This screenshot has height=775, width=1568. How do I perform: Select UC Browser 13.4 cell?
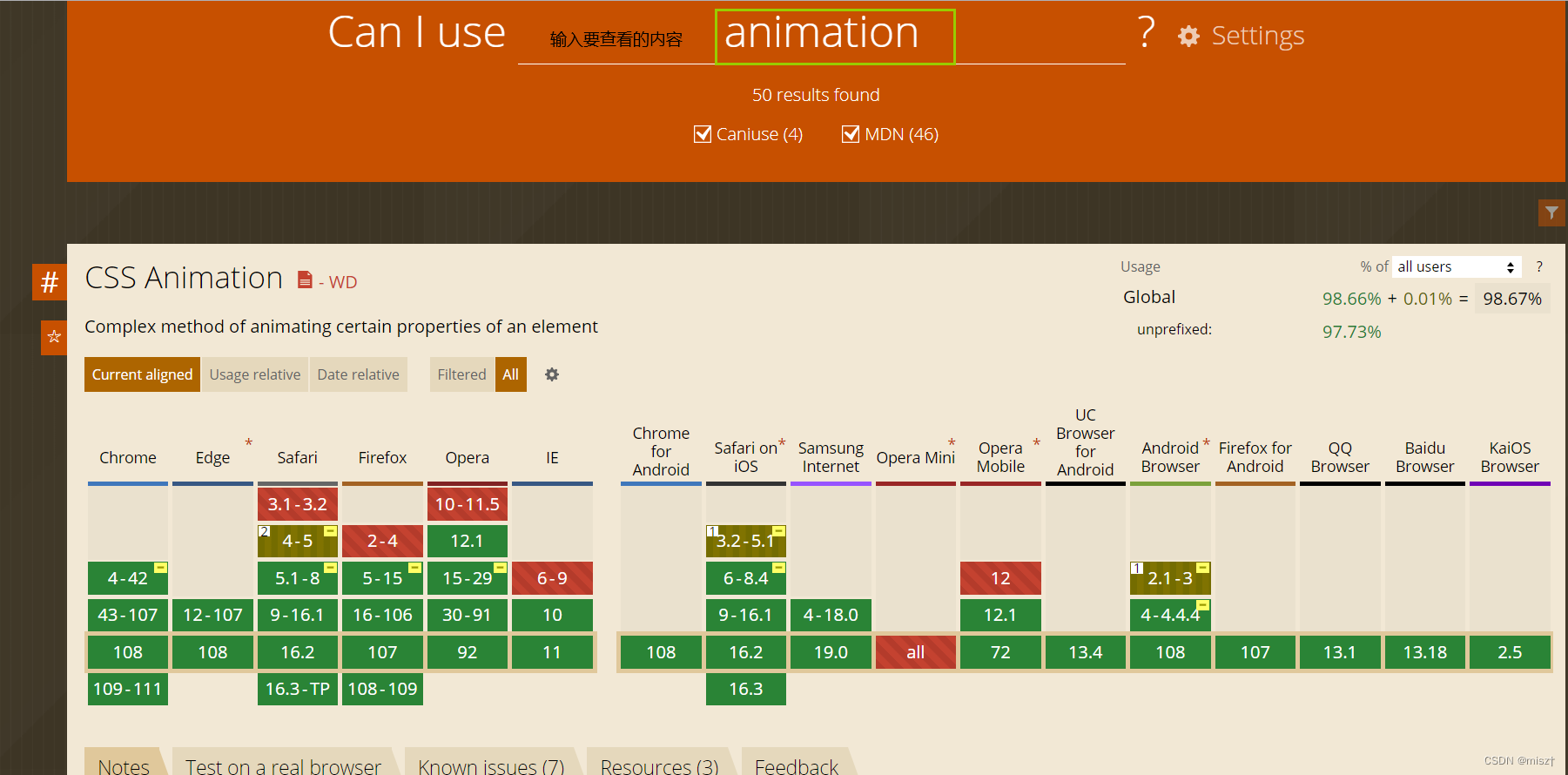(1086, 652)
